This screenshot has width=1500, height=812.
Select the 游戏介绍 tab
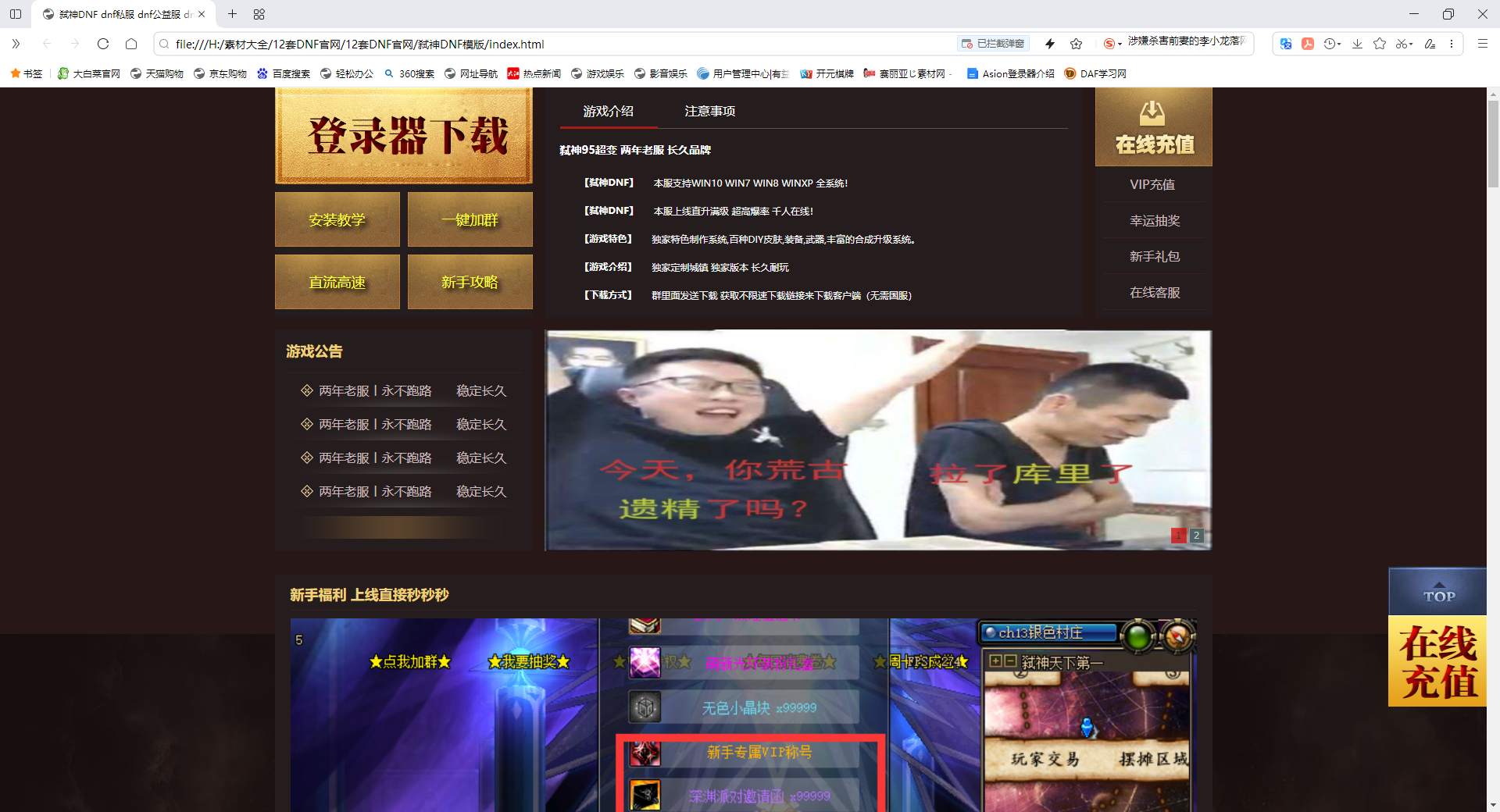tap(608, 112)
